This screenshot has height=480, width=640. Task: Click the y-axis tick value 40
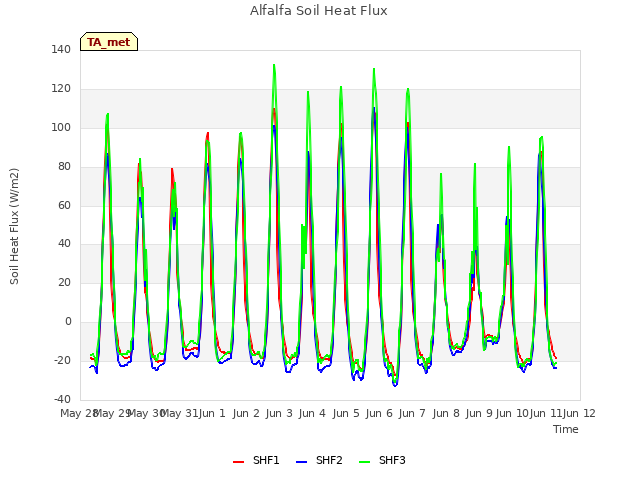pos(63,244)
